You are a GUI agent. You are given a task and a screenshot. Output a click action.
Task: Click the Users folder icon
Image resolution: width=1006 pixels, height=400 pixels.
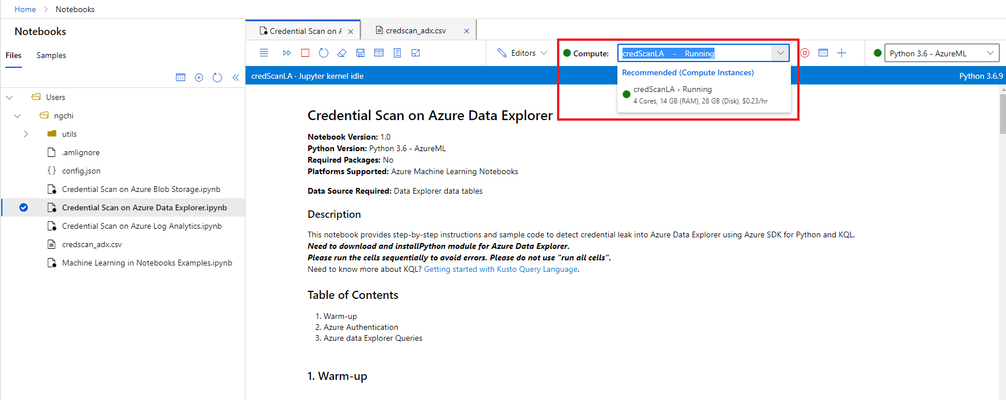[x=36, y=97]
